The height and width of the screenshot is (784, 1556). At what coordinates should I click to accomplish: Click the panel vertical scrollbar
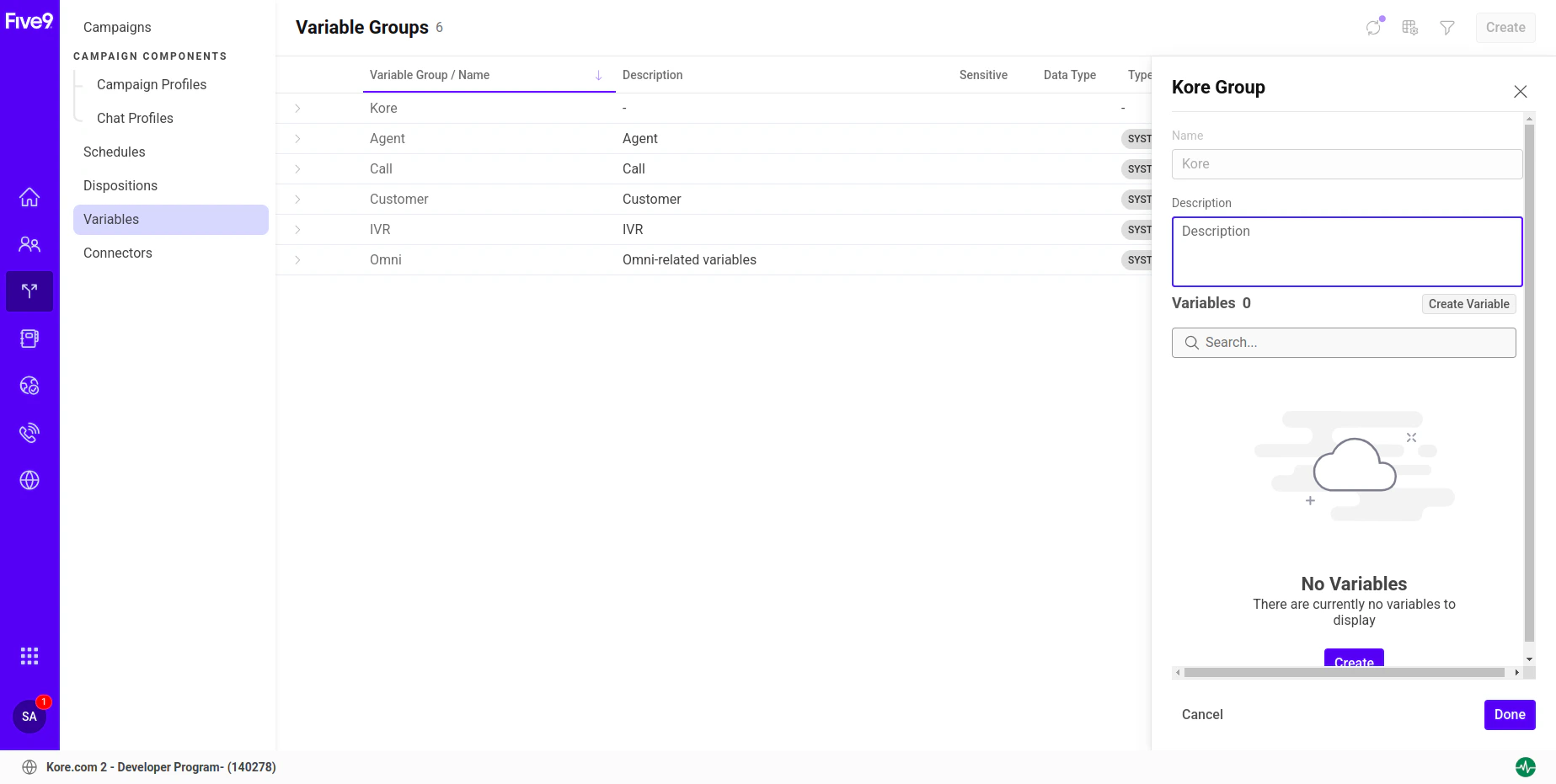pyautogui.click(x=1529, y=383)
